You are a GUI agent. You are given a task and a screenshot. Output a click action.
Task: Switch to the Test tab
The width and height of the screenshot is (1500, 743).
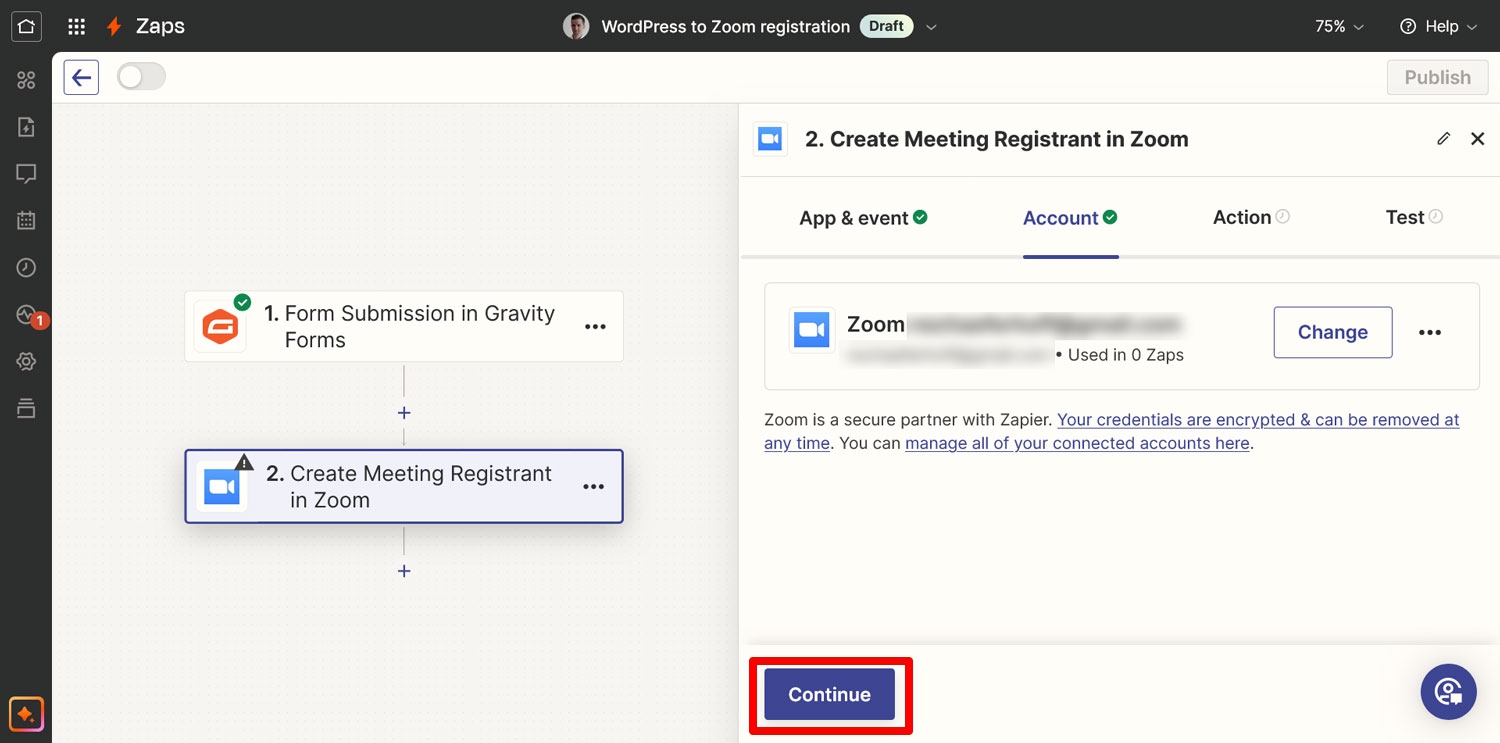(x=1414, y=217)
